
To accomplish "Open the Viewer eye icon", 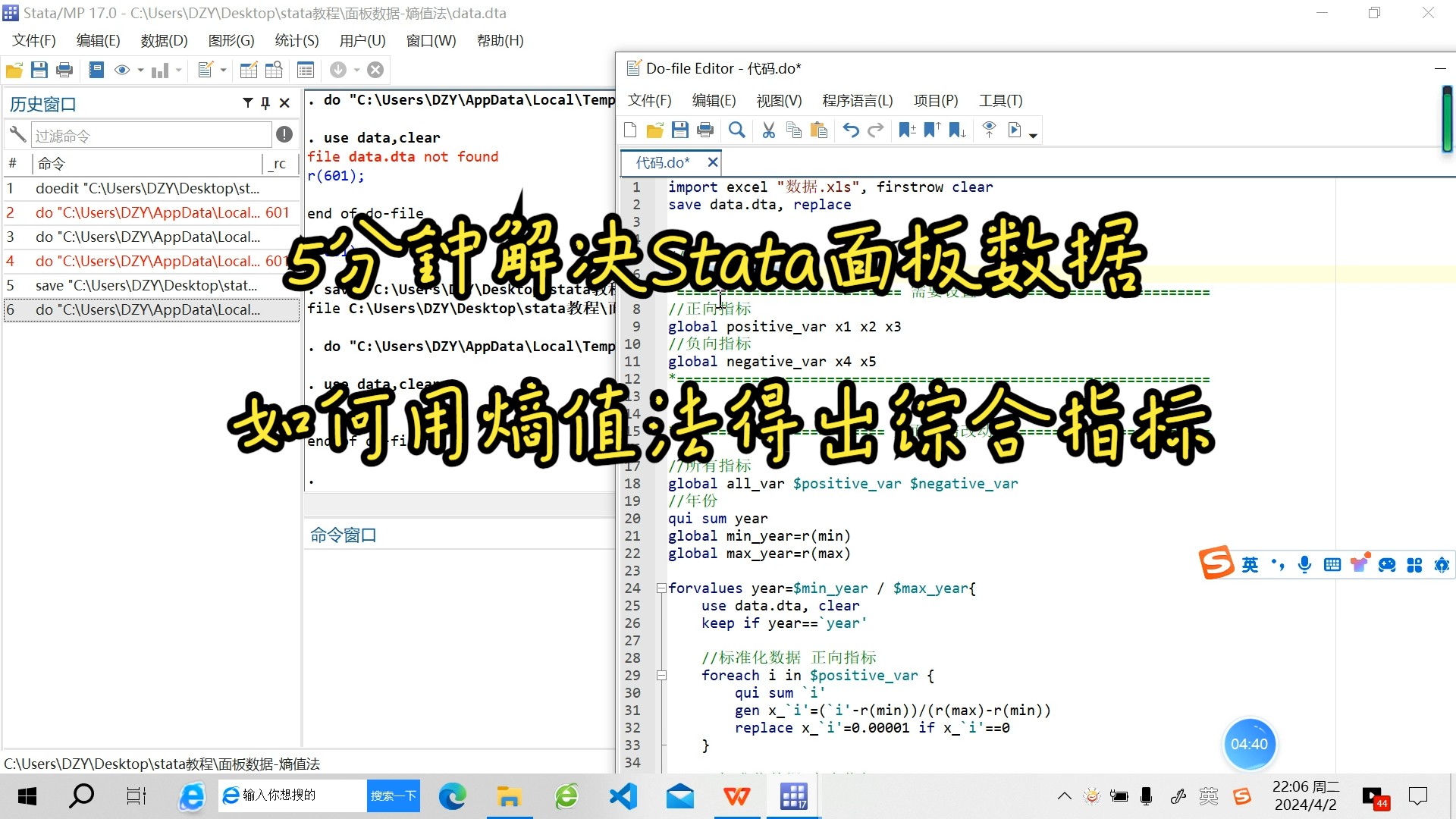I will [x=121, y=71].
